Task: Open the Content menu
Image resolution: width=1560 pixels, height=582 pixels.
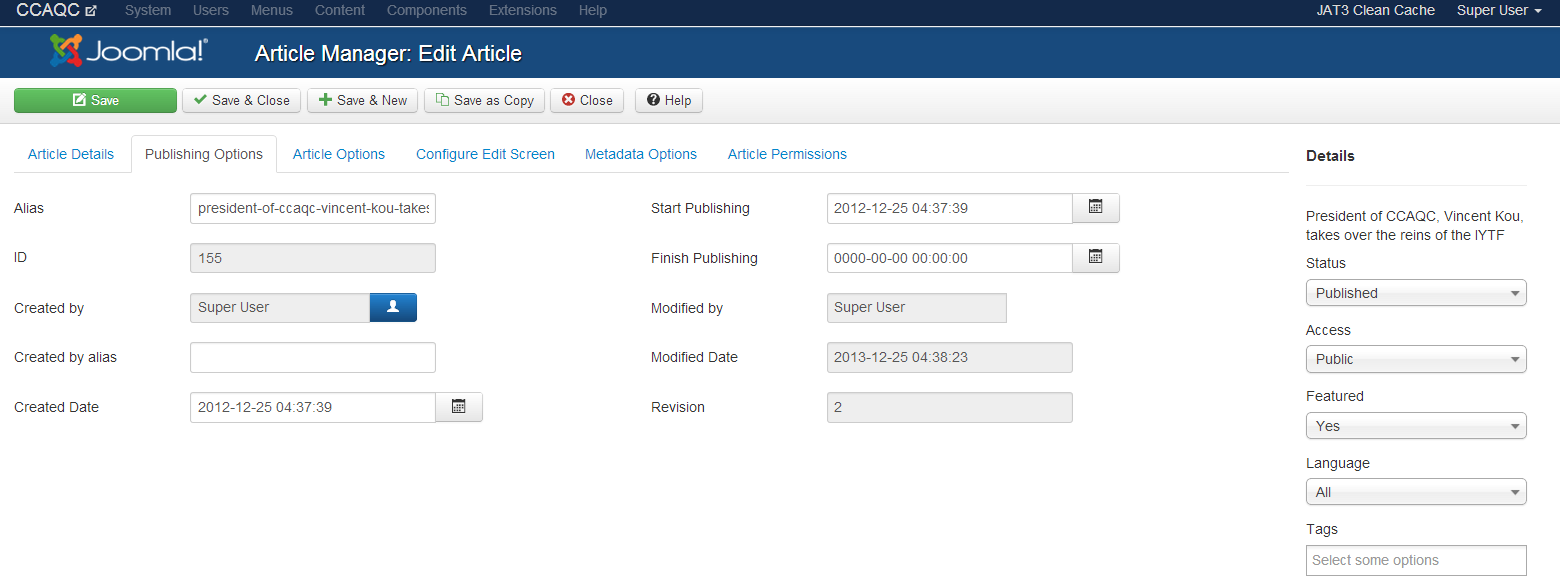Action: pyautogui.click(x=340, y=10)
